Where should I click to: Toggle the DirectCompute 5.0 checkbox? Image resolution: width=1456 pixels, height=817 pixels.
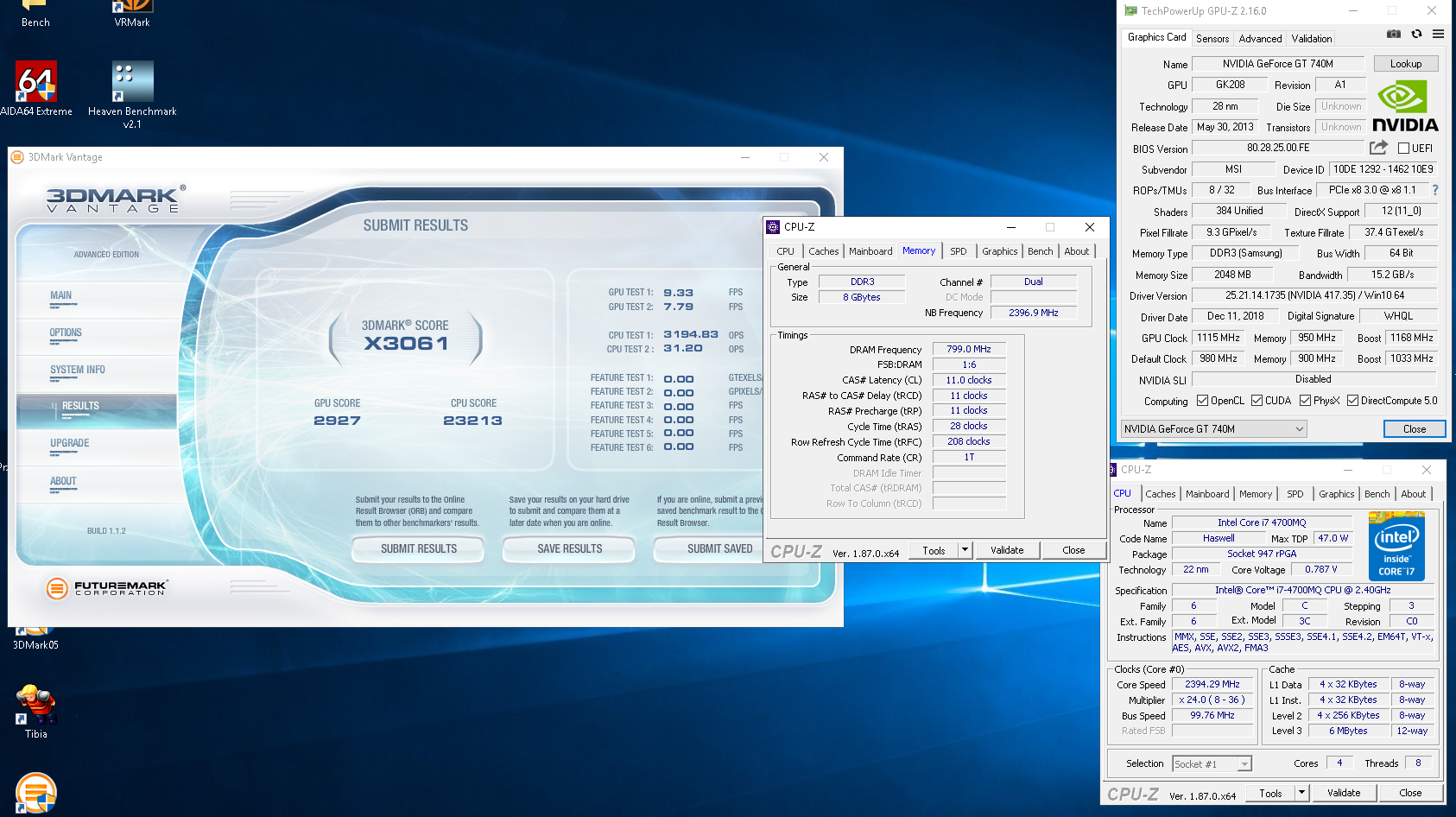[1352, 401]
